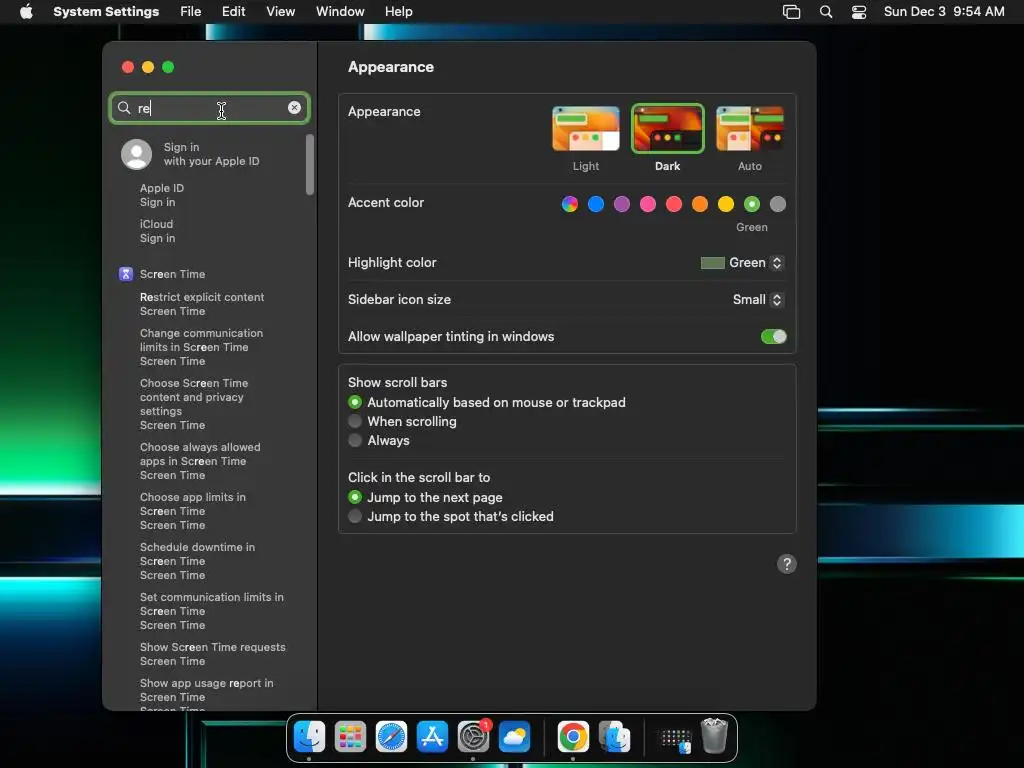Click the date and time in menu bar
This screenshot has height=768, width=1024.
pos(944,12)
